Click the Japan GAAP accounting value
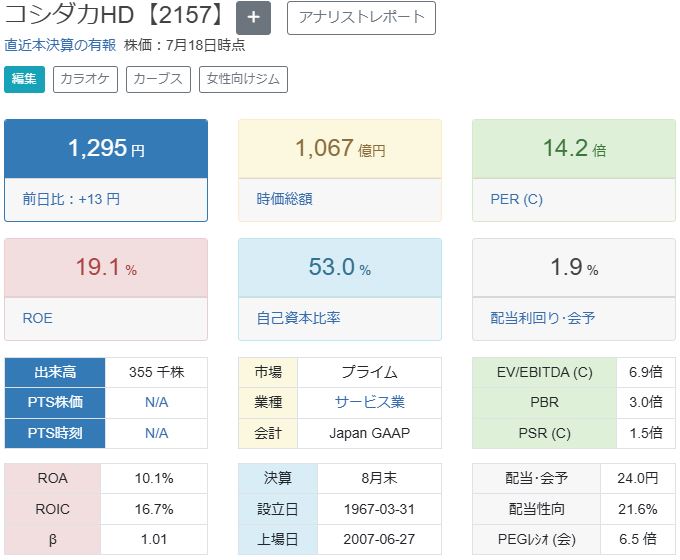 click(x=369, y=433)
